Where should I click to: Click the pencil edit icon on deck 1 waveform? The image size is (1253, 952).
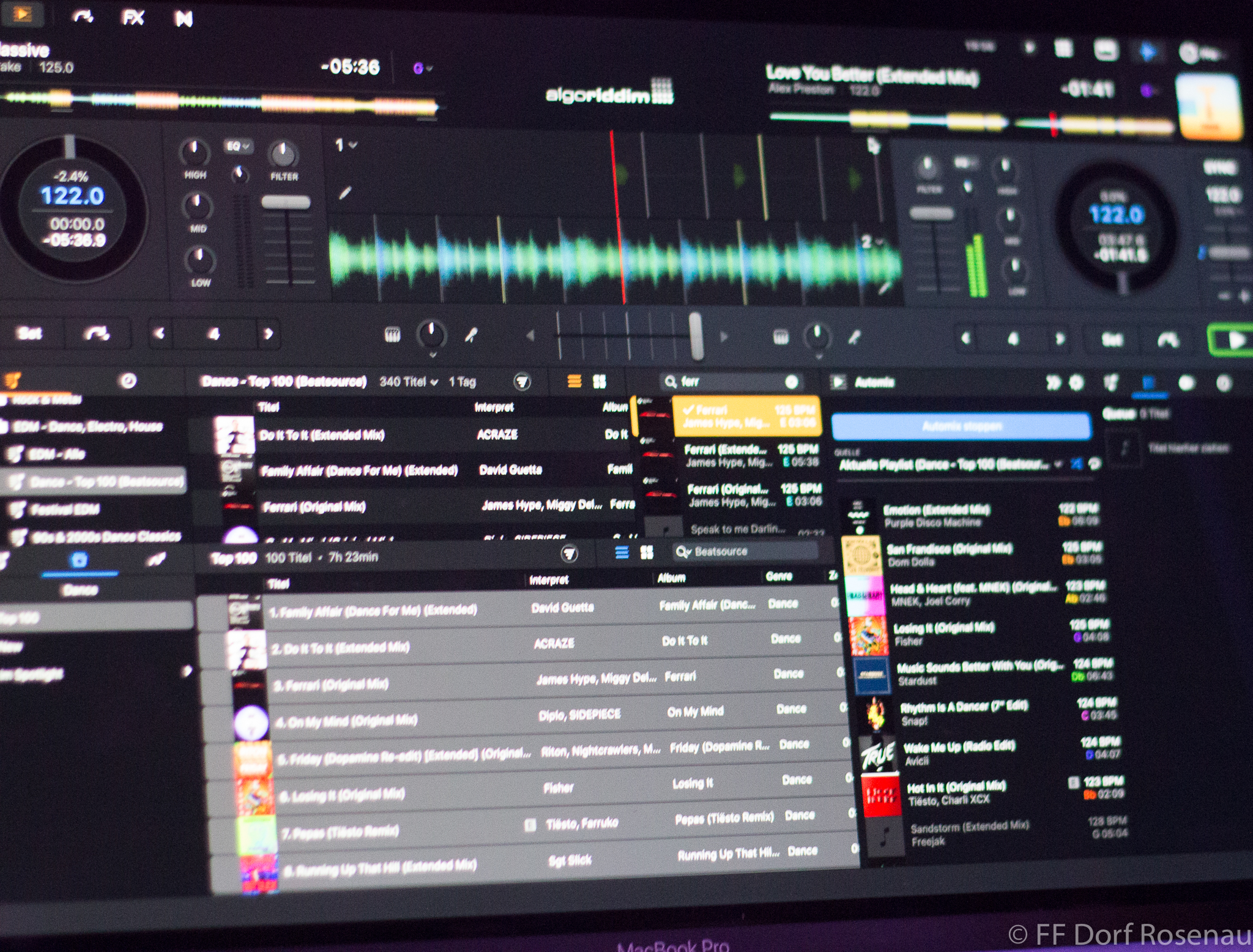pyautogui.click(x=345, y=193)
